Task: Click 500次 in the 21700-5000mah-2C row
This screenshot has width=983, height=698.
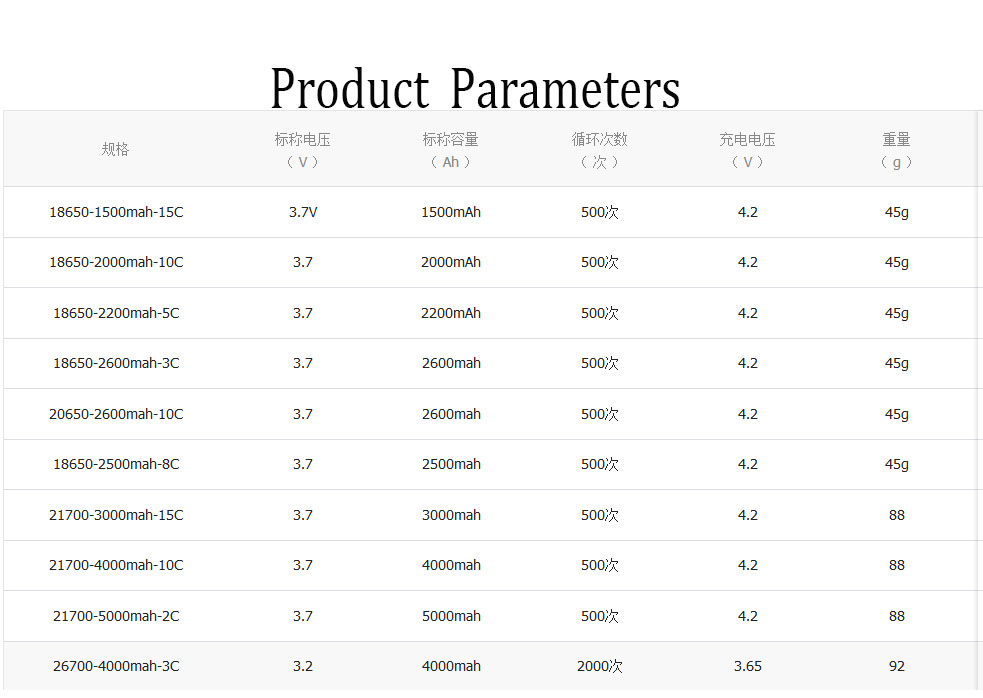Action: coord(599,616)
